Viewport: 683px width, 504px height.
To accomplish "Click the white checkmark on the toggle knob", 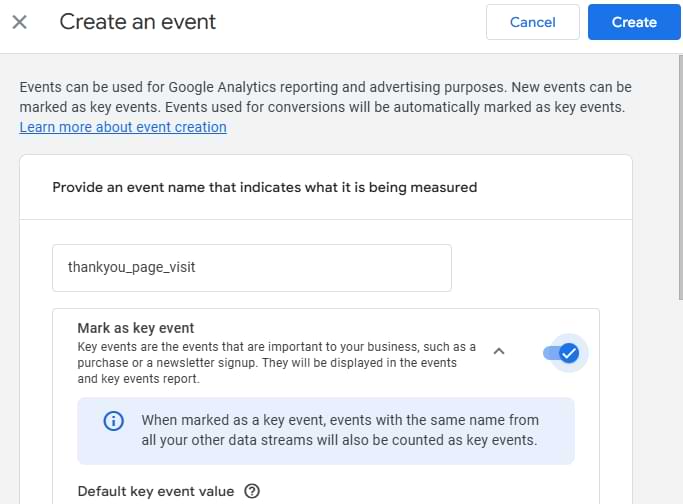I will 569,353.
